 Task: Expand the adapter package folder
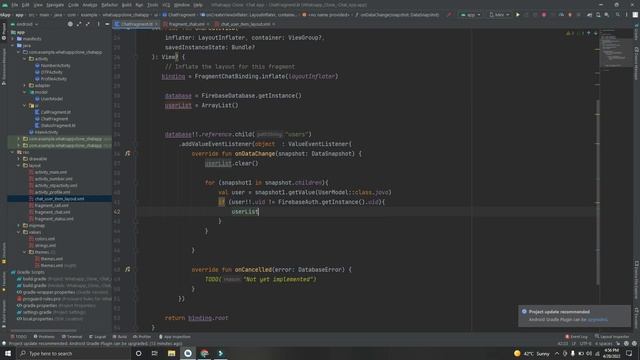pos(25,85)
